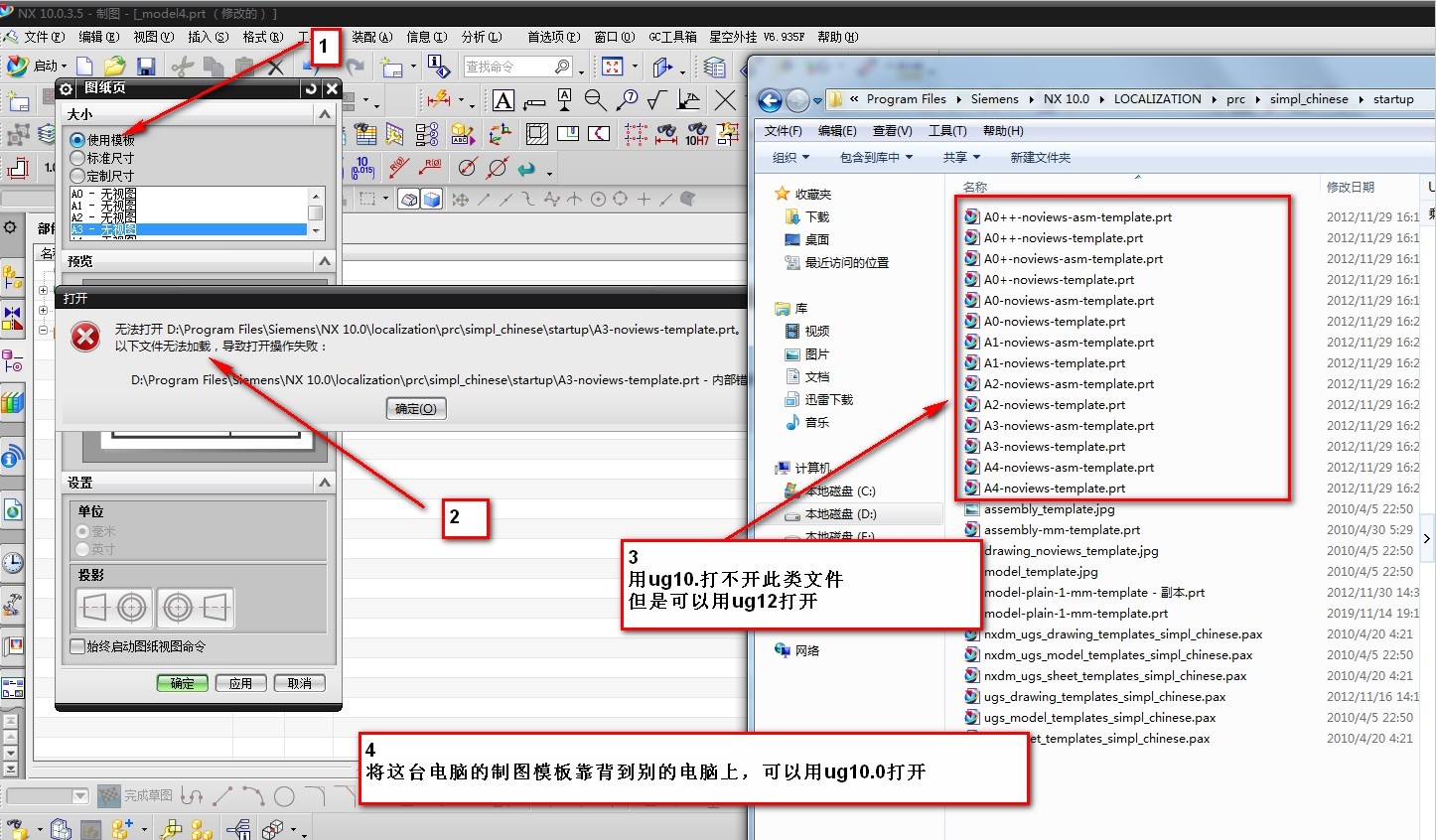This screenshot has width=1436, height=840.
Task: Select the 标准尺寸 radio button
Action: pos(77,158)
